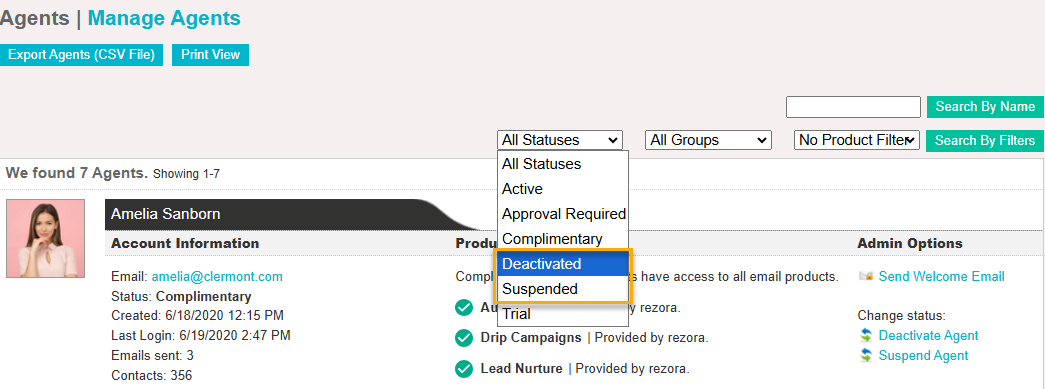Click Created 6/18/2020 12:15 PM text

click(x=198, y=316)
